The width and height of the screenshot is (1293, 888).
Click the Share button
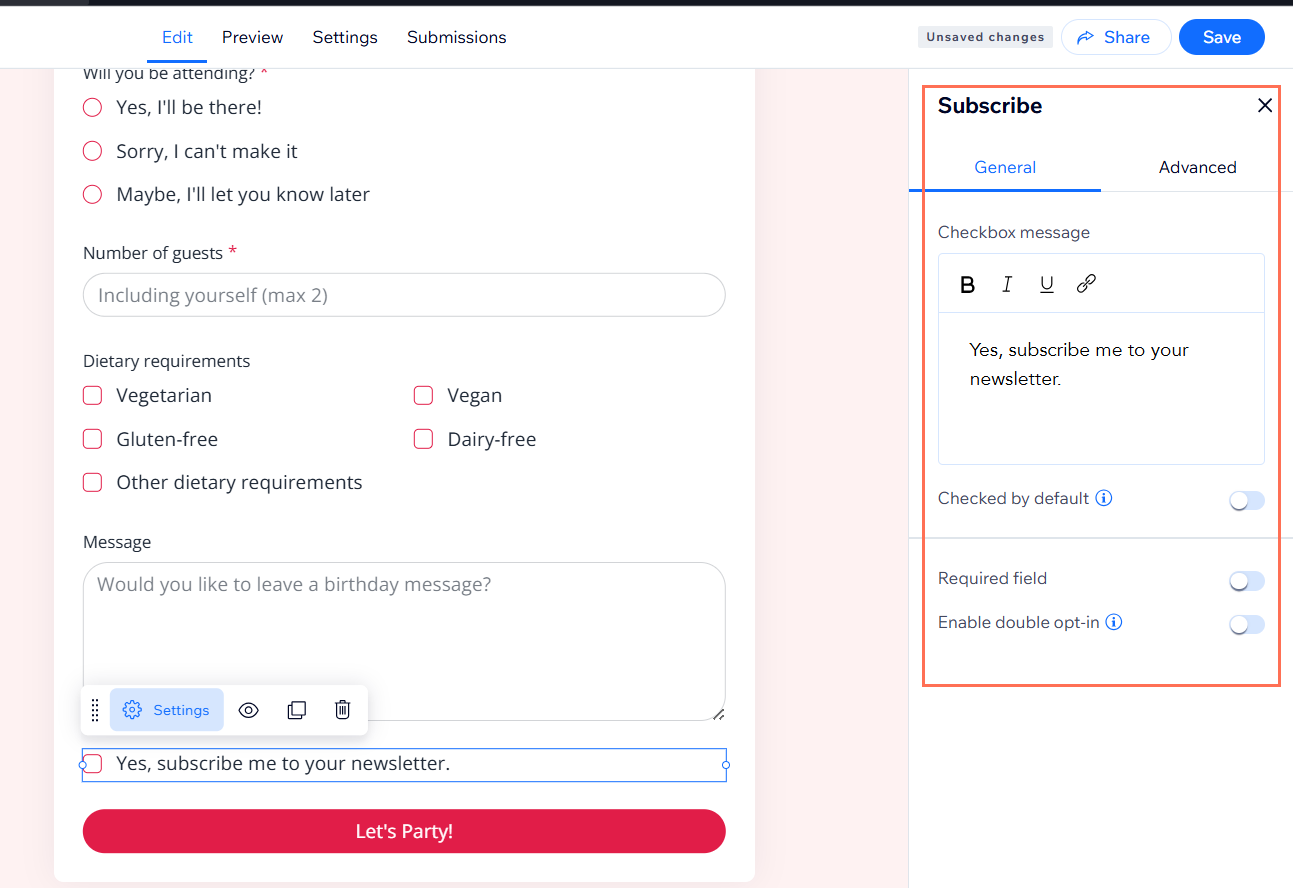[1114, 37]
